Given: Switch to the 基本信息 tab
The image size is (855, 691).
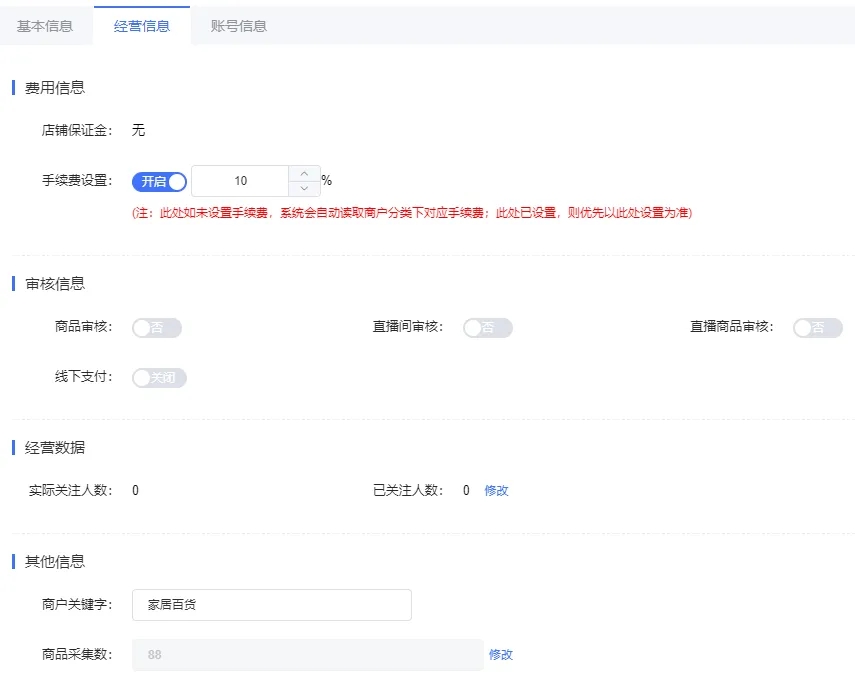Looking at the screenshot, I should [x=46, y=27].
